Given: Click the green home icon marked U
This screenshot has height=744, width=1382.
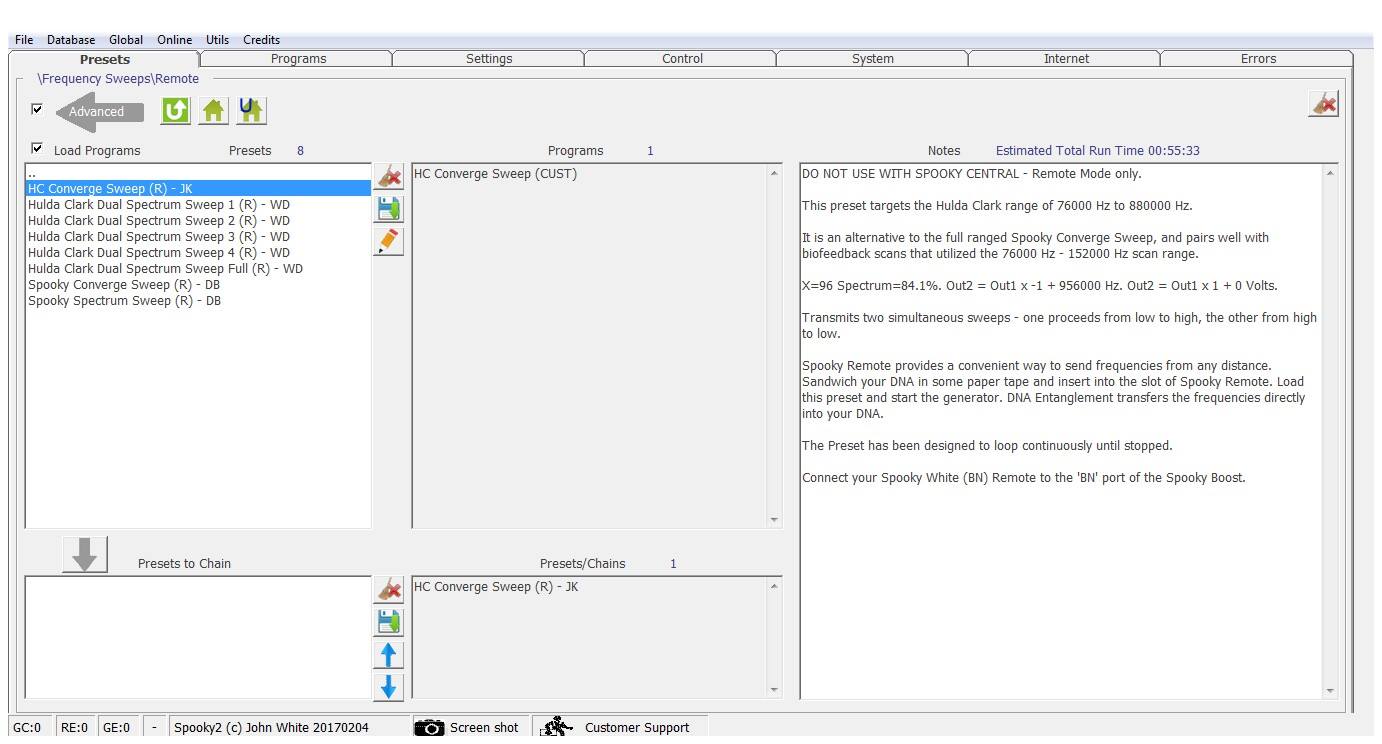Looking at the screenshot, I should (251, 110).
